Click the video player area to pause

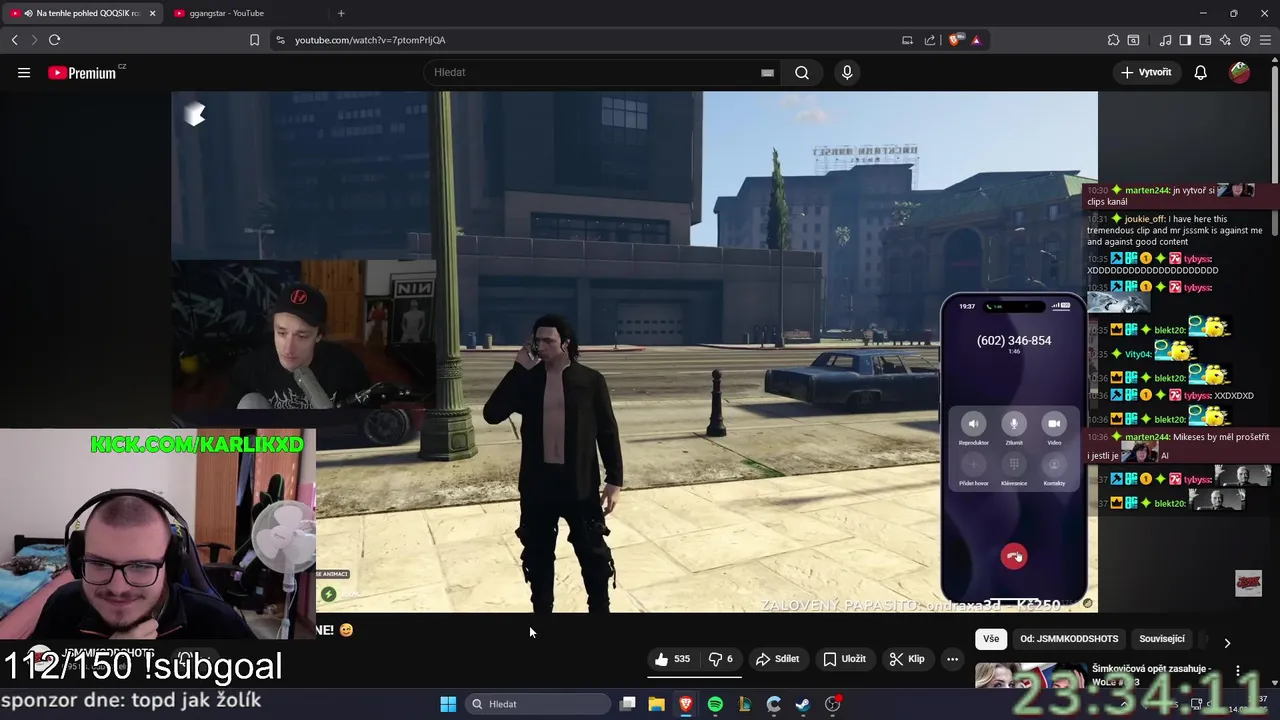[x=634, y=352]
